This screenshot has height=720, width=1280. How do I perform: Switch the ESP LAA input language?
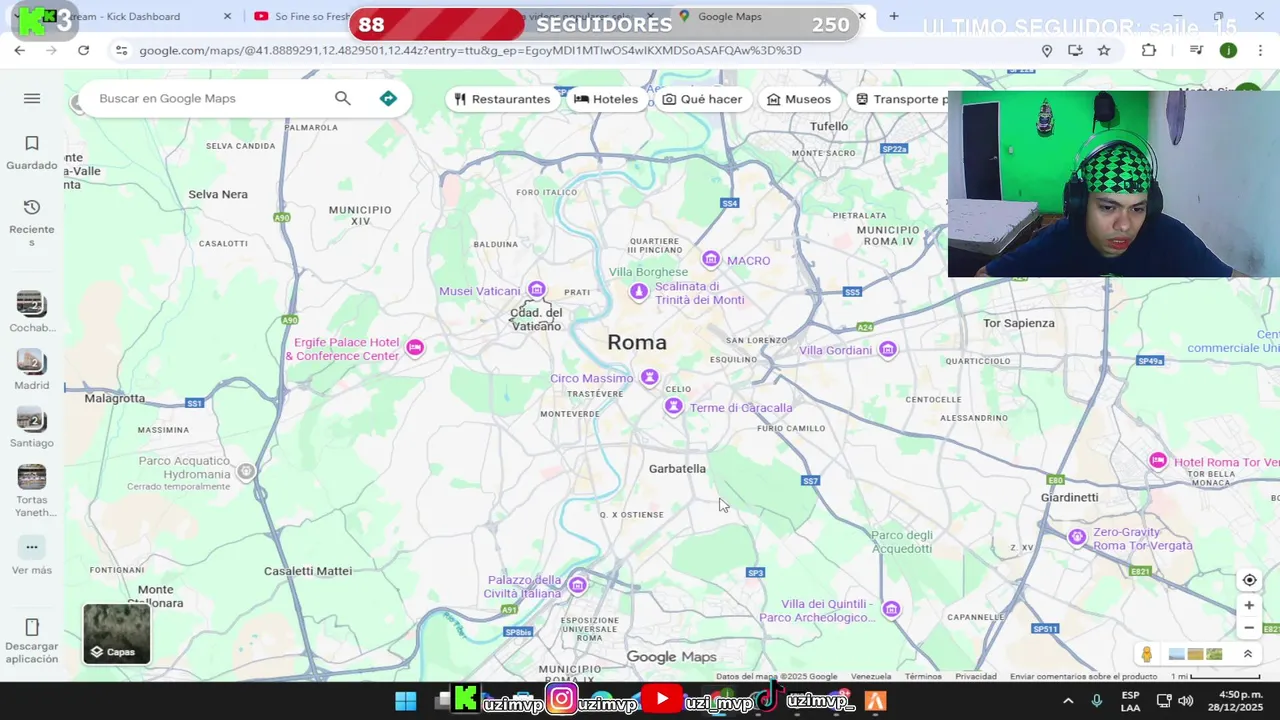click(x=1130, y=701)
